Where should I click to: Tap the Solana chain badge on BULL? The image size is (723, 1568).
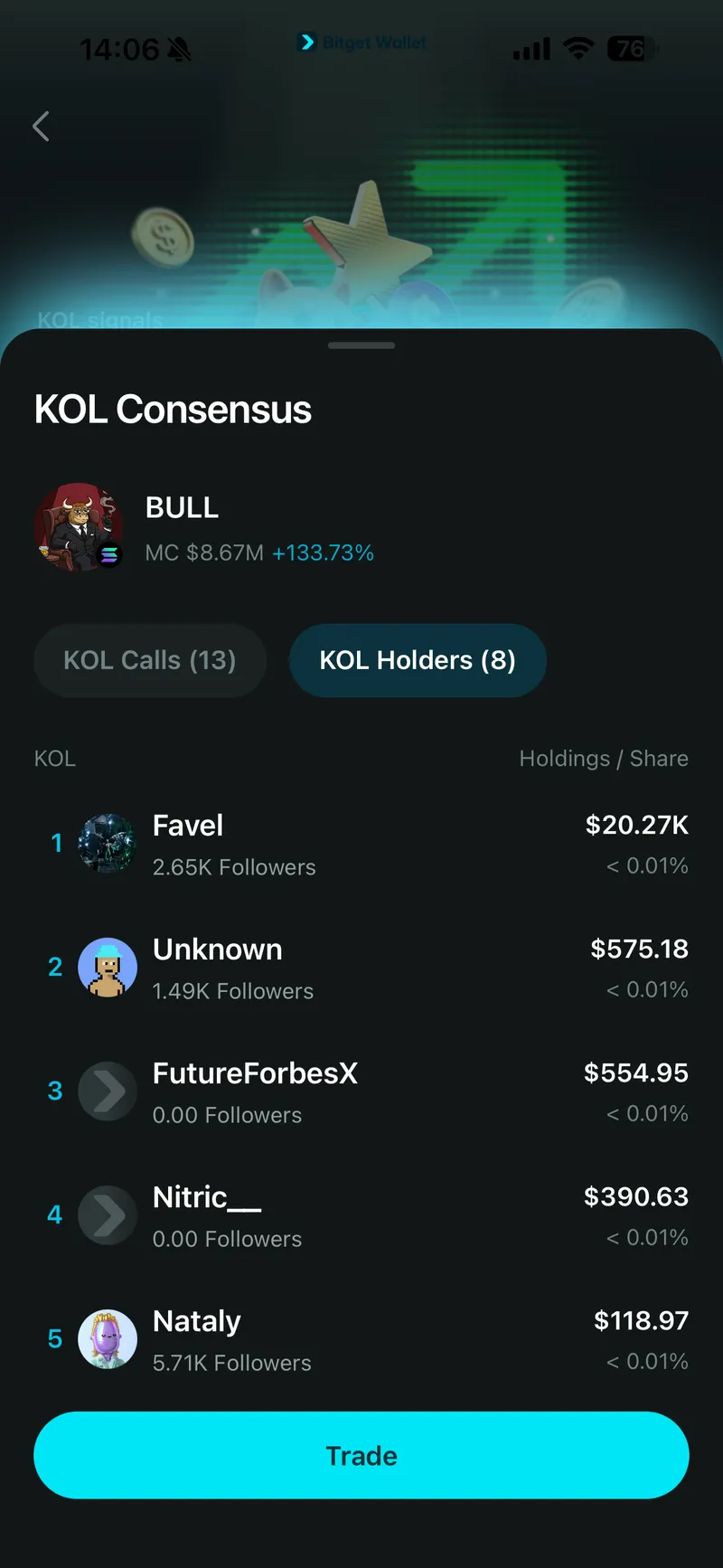(109, 555)
